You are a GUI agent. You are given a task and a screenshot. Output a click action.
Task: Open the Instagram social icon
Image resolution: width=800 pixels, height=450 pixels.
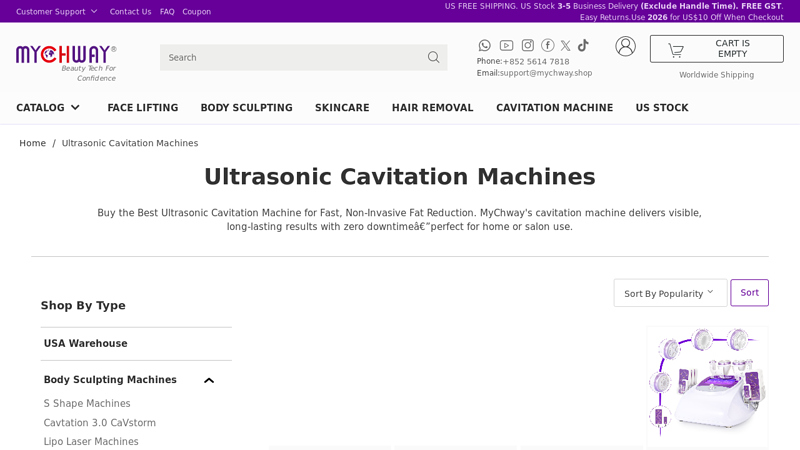(x=528, y=45)
